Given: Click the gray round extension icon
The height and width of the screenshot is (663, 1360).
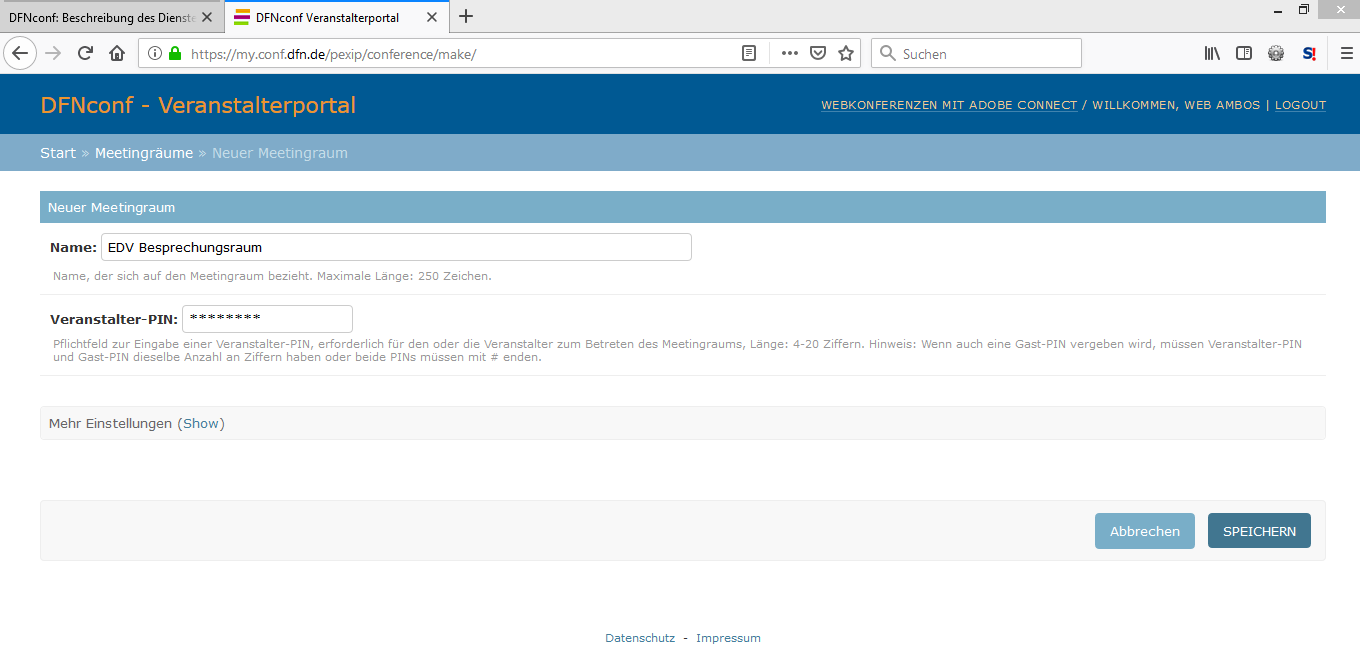Looking at the screenshot, I should click(x=1276, y=54).
